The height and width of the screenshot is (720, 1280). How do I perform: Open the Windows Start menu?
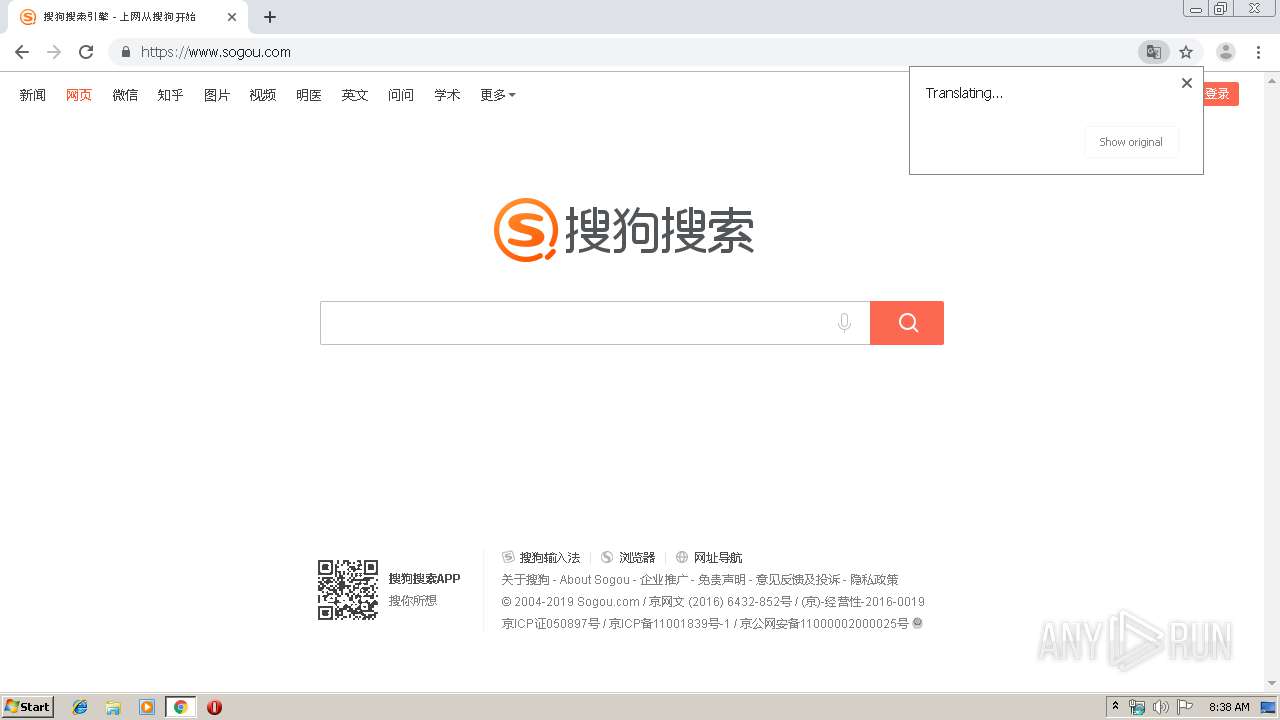pyautogui.click(x=28, y=707)
